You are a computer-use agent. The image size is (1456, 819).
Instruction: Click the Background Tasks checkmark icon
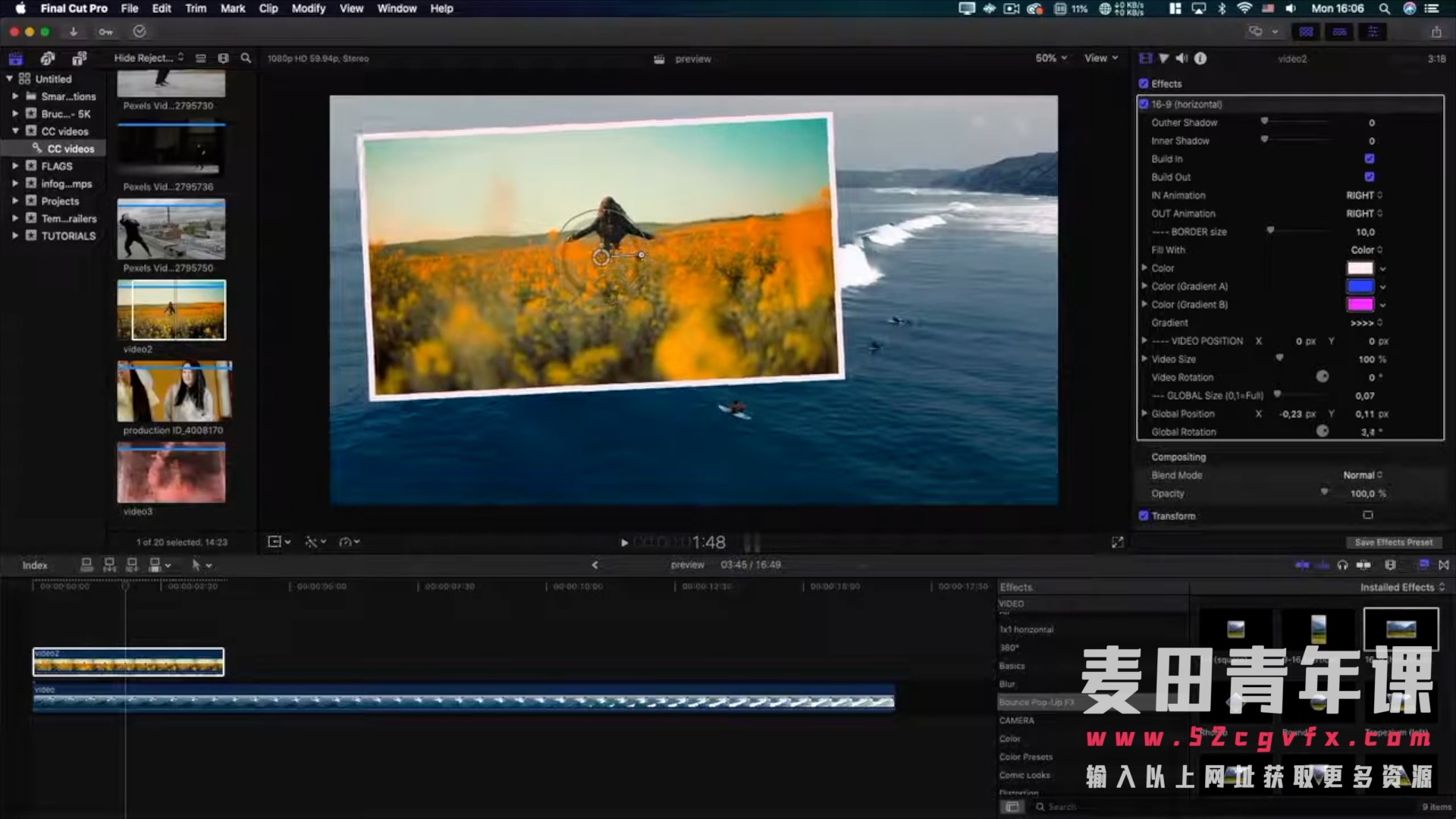click(140, 32)
